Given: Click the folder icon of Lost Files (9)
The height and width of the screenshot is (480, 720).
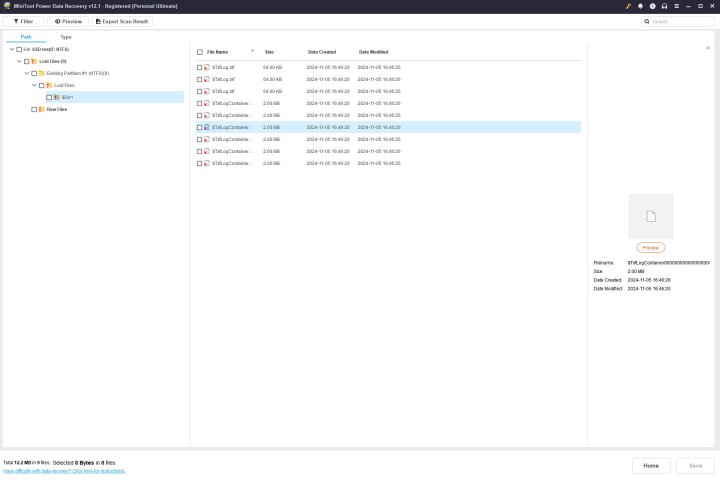Looking at the screenshot, I should point(34,61).
